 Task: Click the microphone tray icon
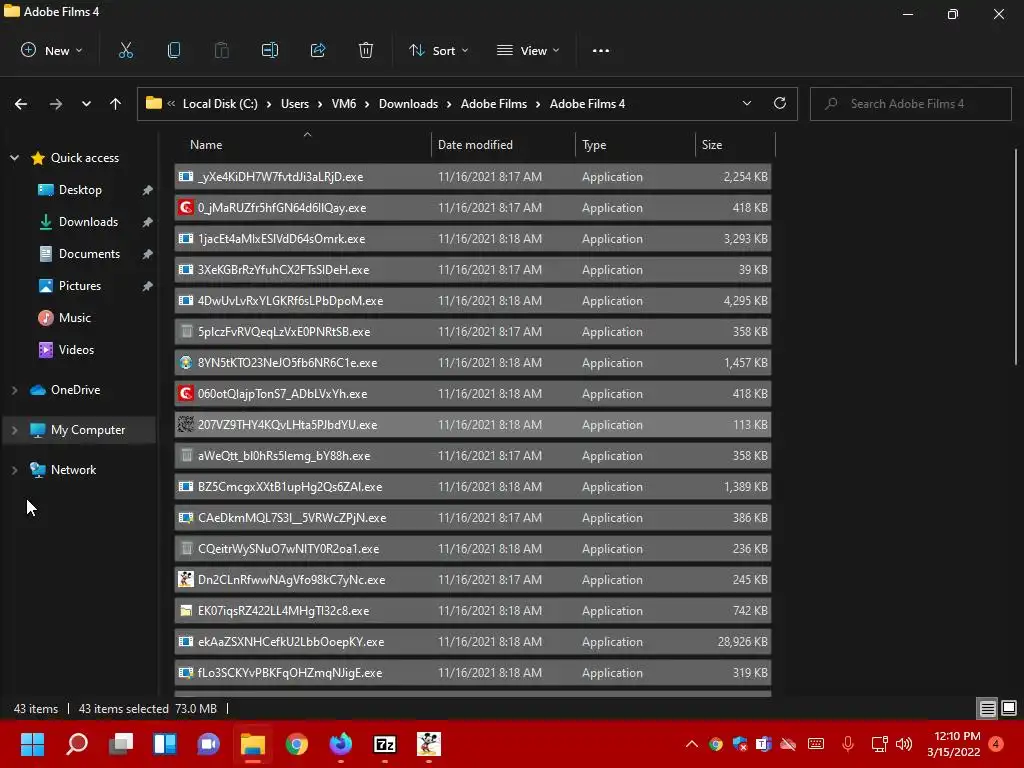848,744
